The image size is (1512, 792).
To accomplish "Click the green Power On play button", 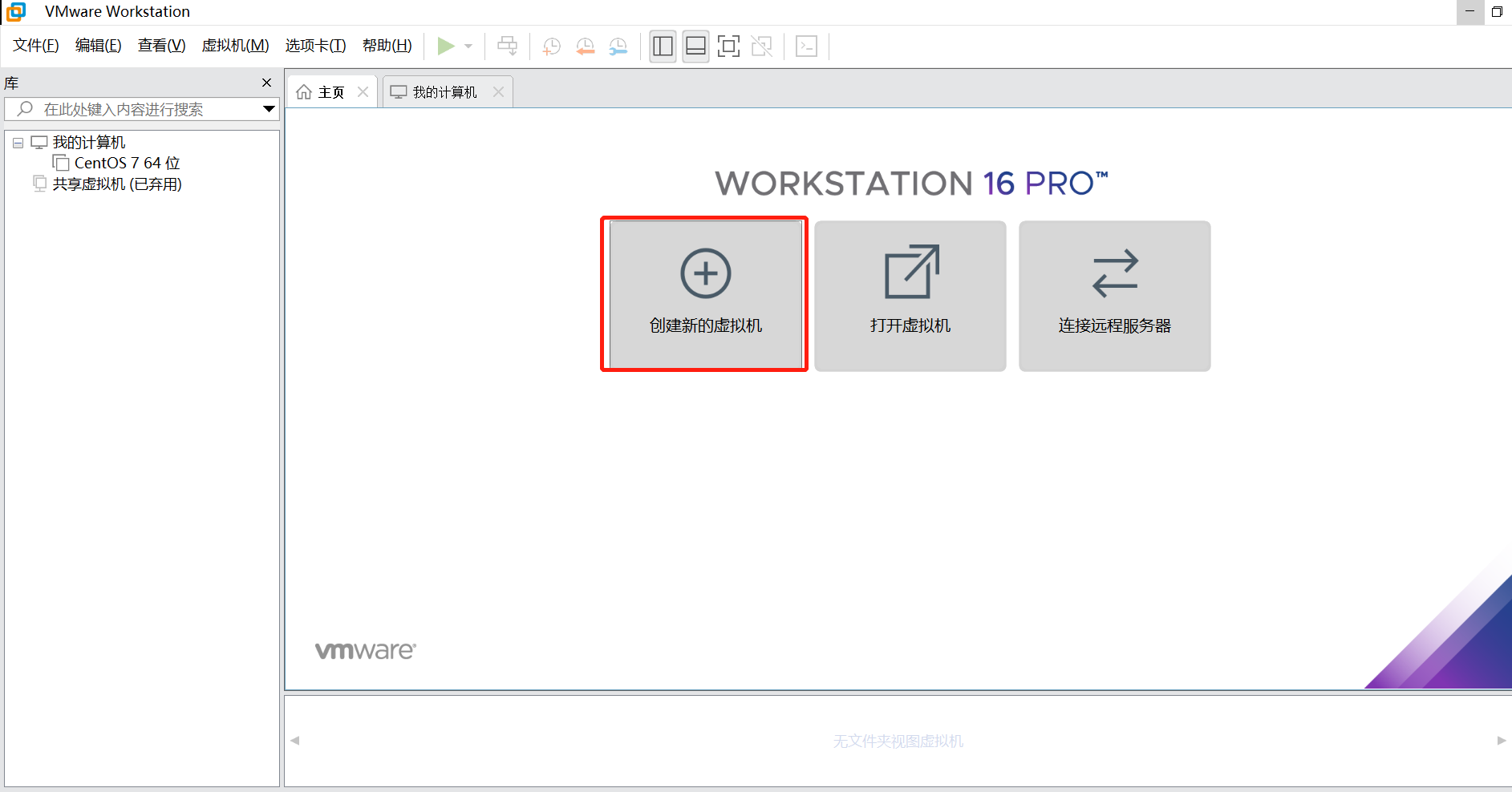I will pos(446,46).
